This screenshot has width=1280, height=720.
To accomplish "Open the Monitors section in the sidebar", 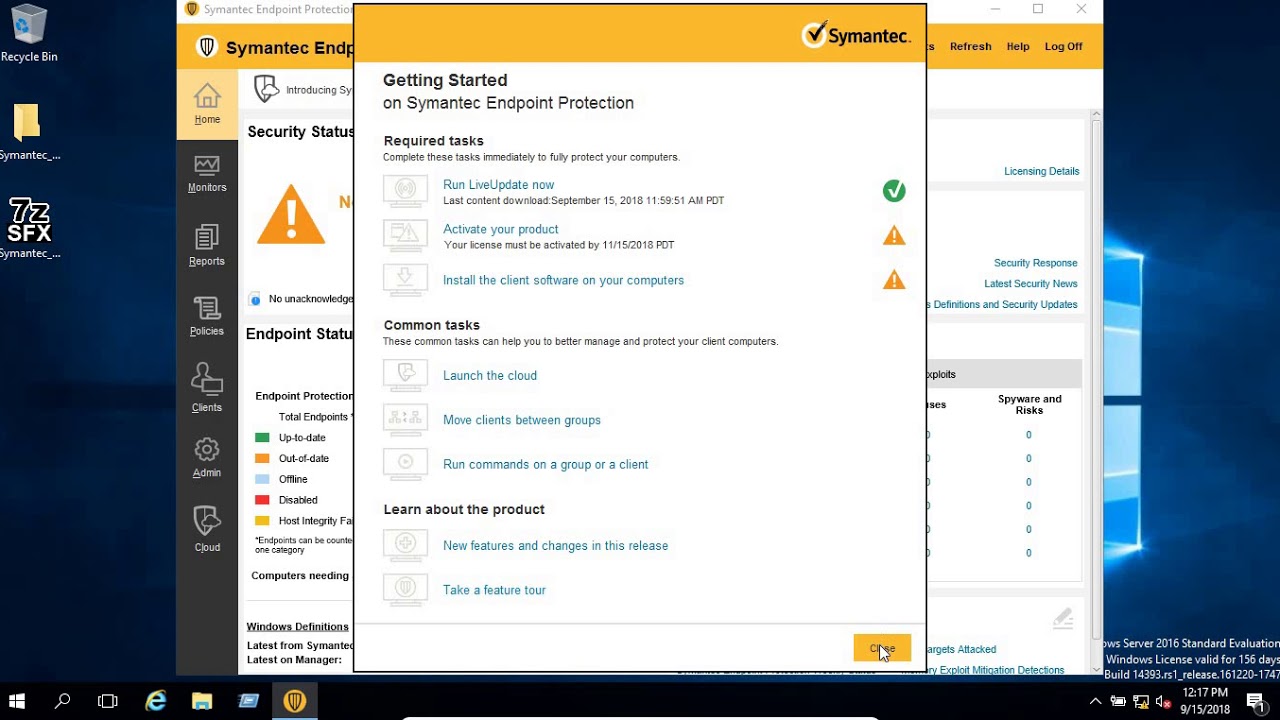I will pos(207,174).
